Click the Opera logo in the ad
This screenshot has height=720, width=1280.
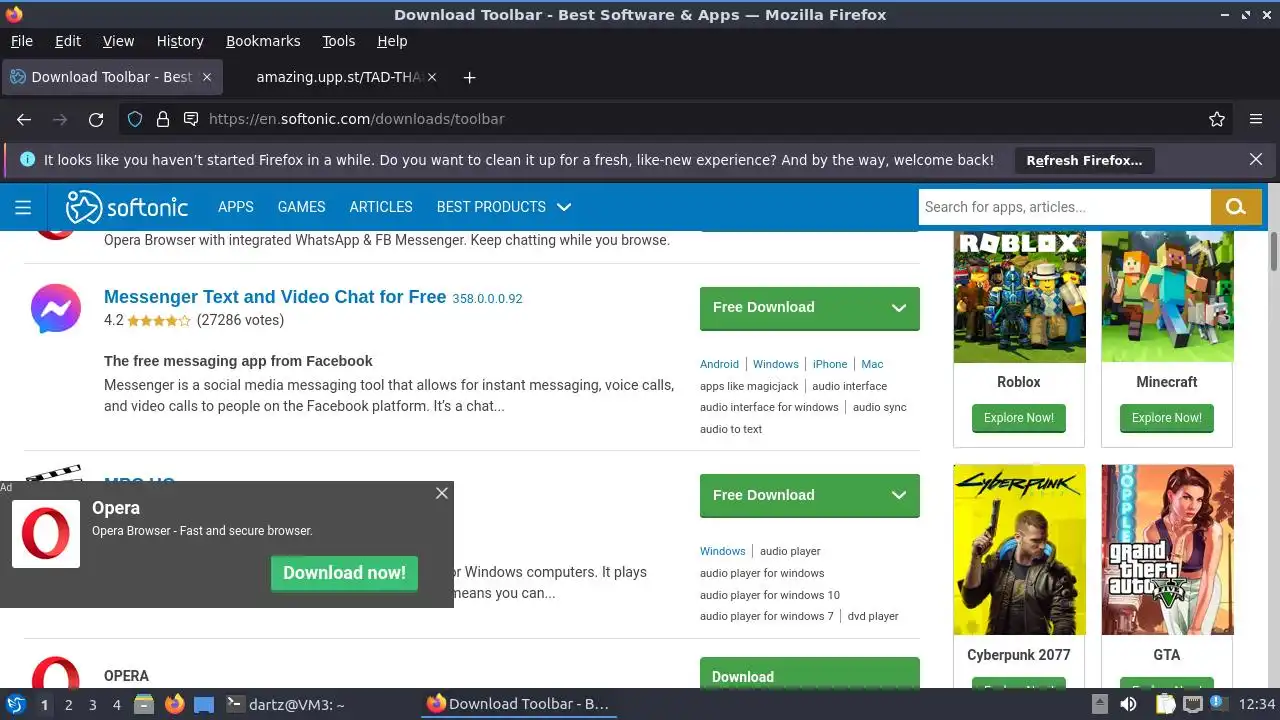click(46, 534)
